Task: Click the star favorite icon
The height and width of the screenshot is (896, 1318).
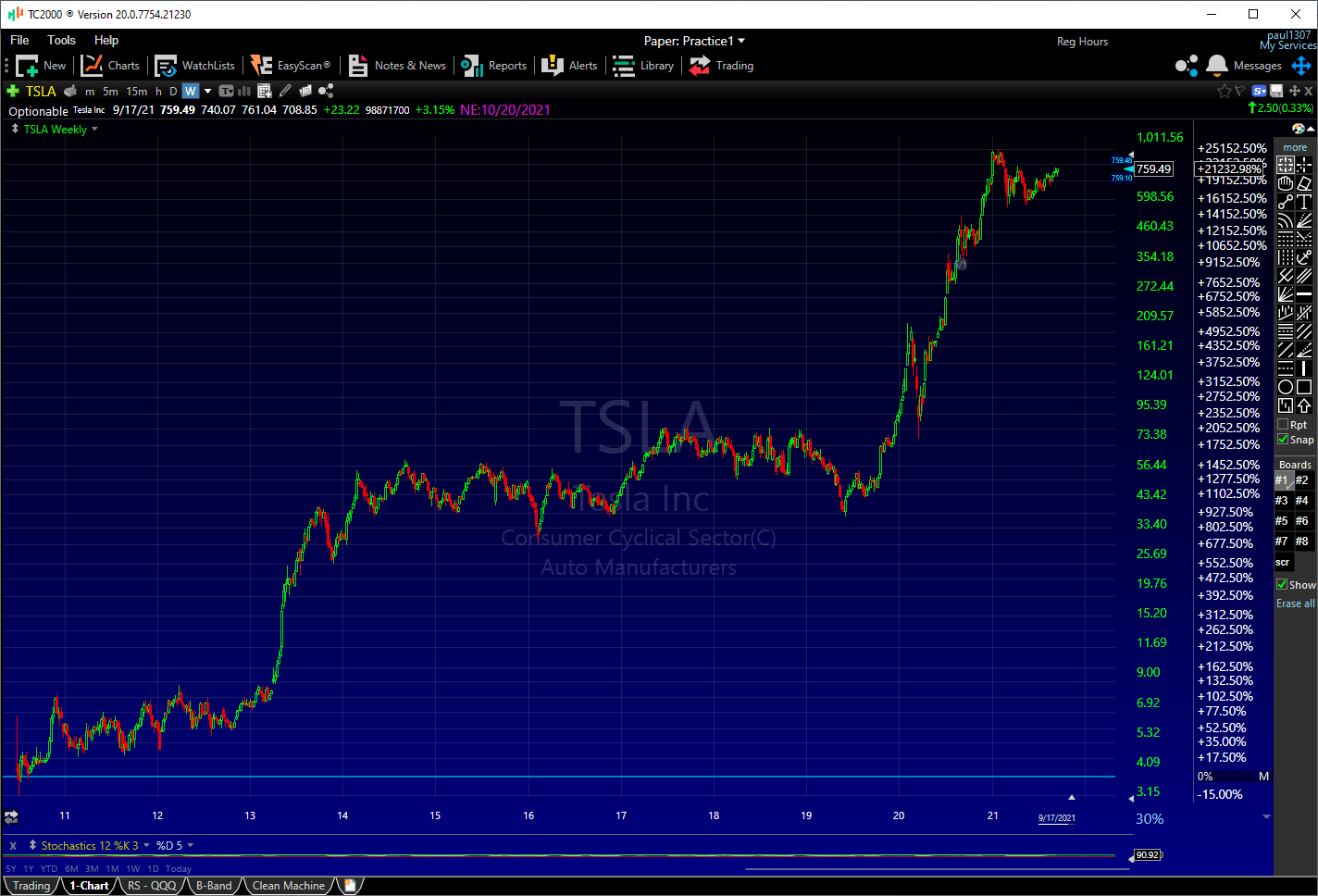Action: tap(1225, 91)
